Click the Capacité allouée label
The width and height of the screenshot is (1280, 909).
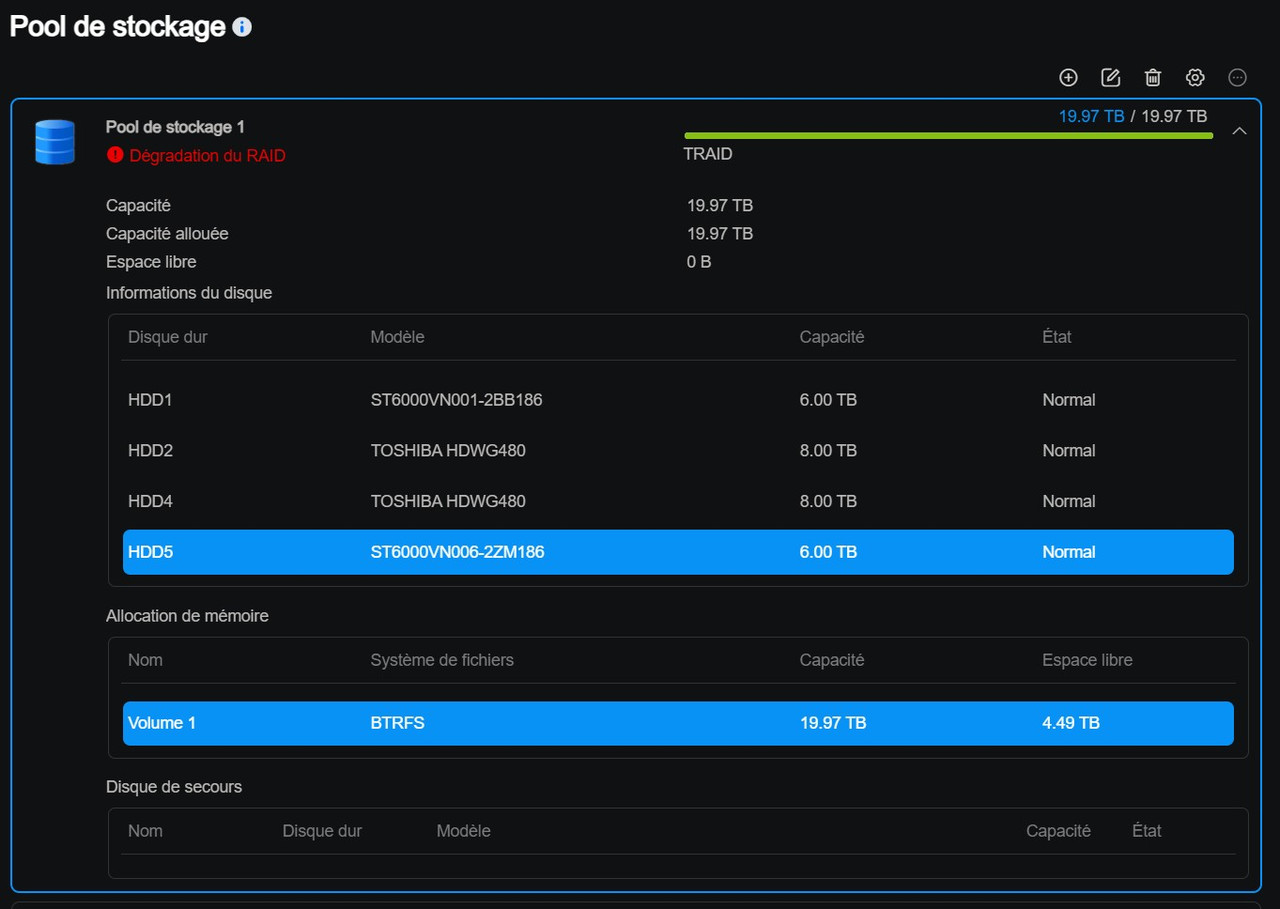coord(167,234)
